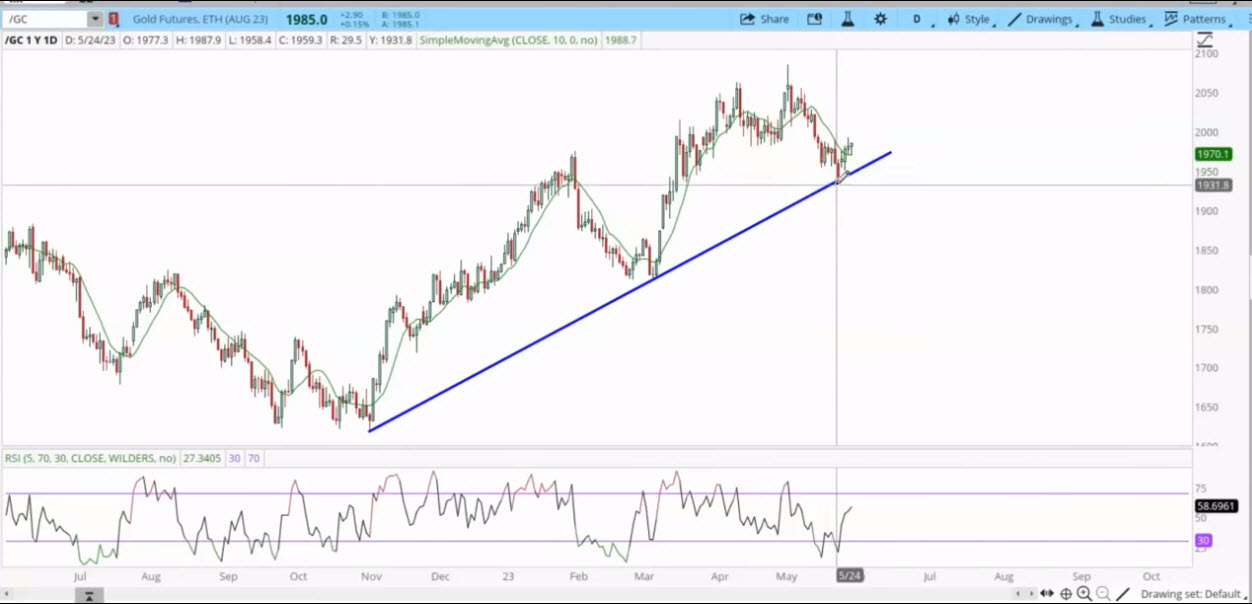Click the 58.6961 RSI value label
Viewport: 1252px width, 604px height.
coord(1216,507)
